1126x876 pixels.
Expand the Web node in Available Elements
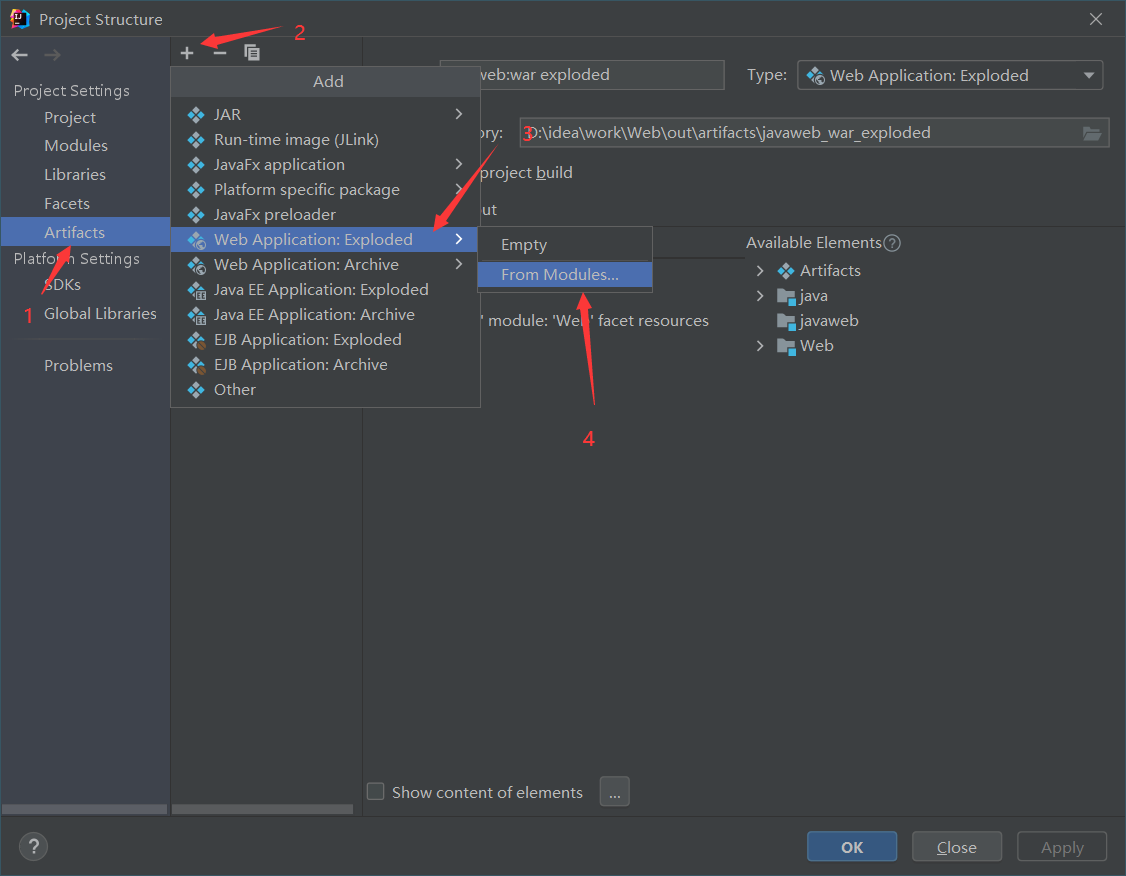[761, 345]
